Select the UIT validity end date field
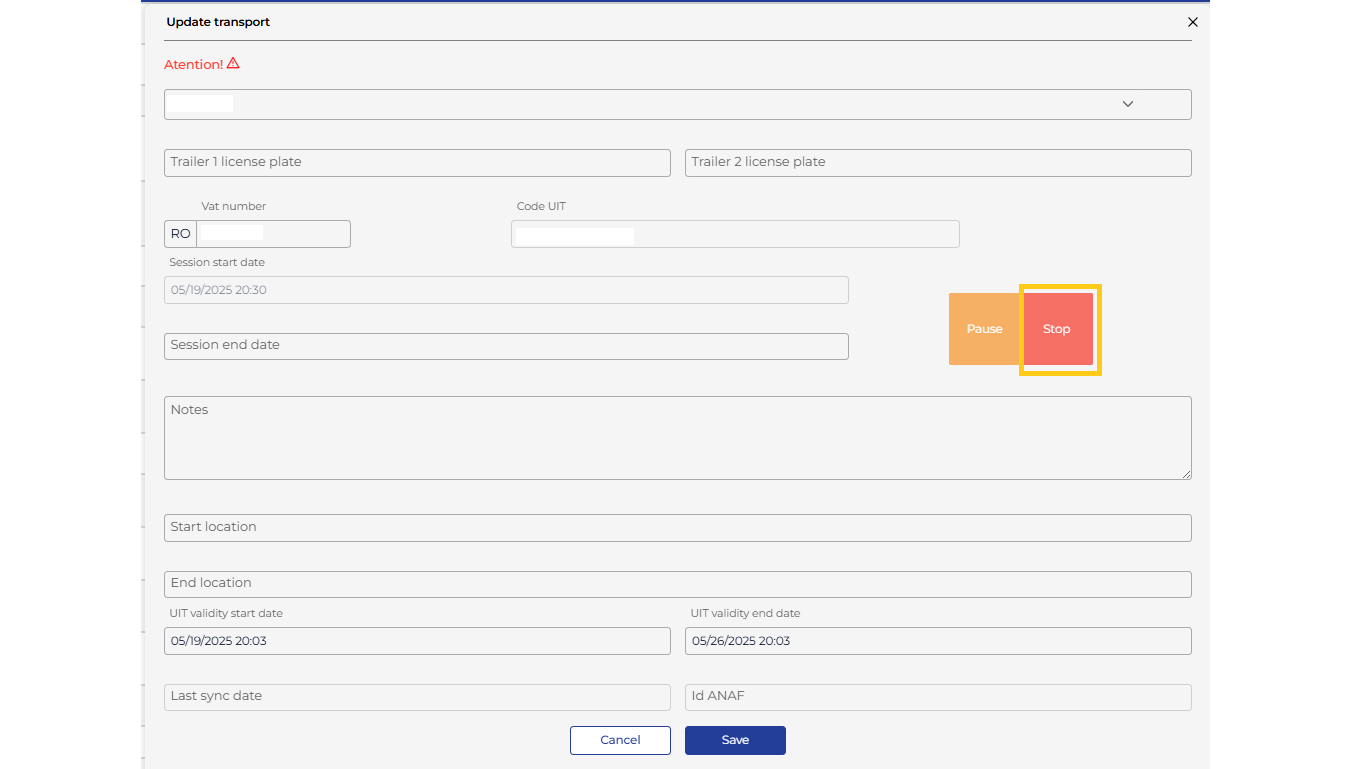1350x769 pixels. [937, 641]
